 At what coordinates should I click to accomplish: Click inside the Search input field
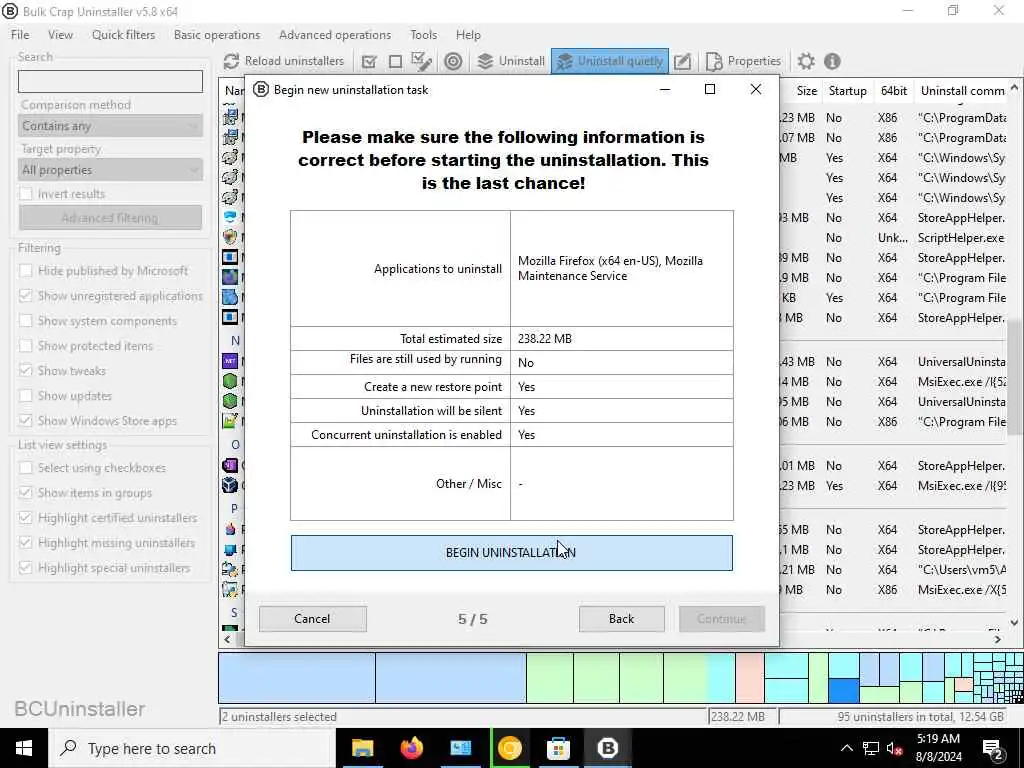pos(110,82)
